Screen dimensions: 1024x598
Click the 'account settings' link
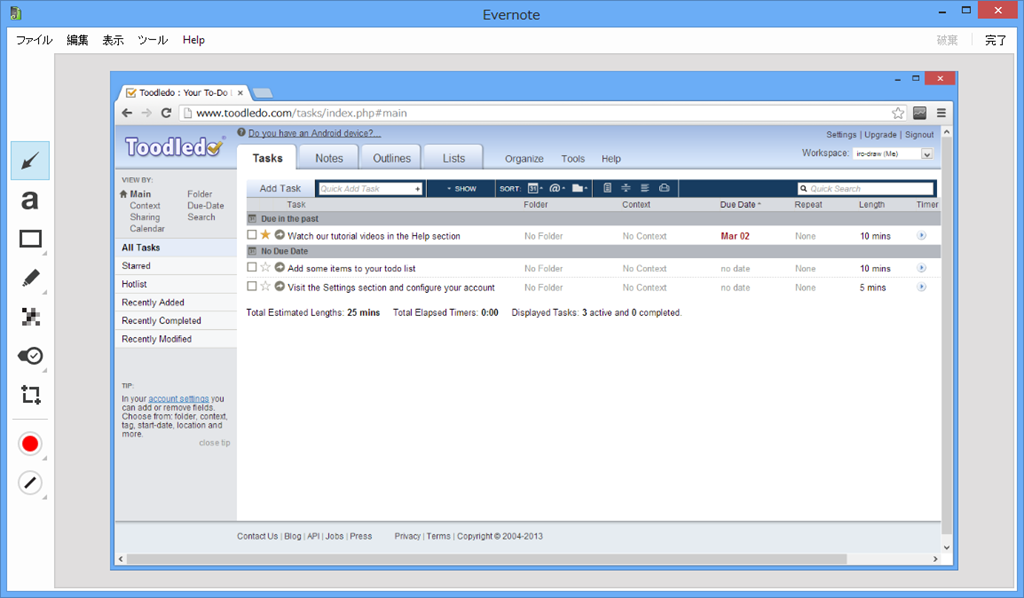tap(178, 399)
